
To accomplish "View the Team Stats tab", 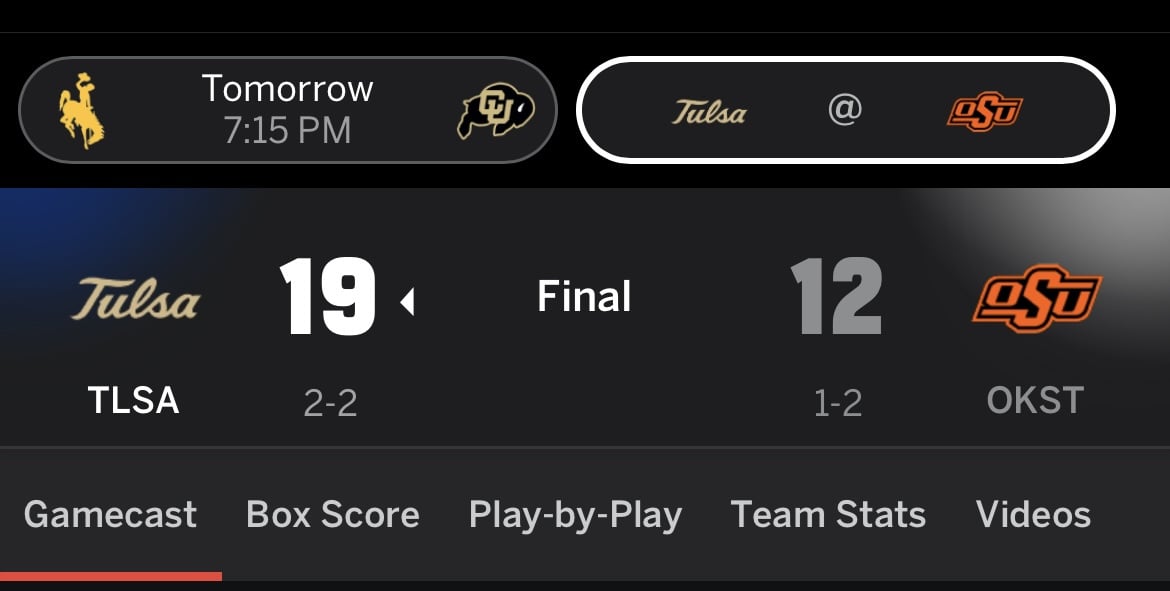I will 828,515.
